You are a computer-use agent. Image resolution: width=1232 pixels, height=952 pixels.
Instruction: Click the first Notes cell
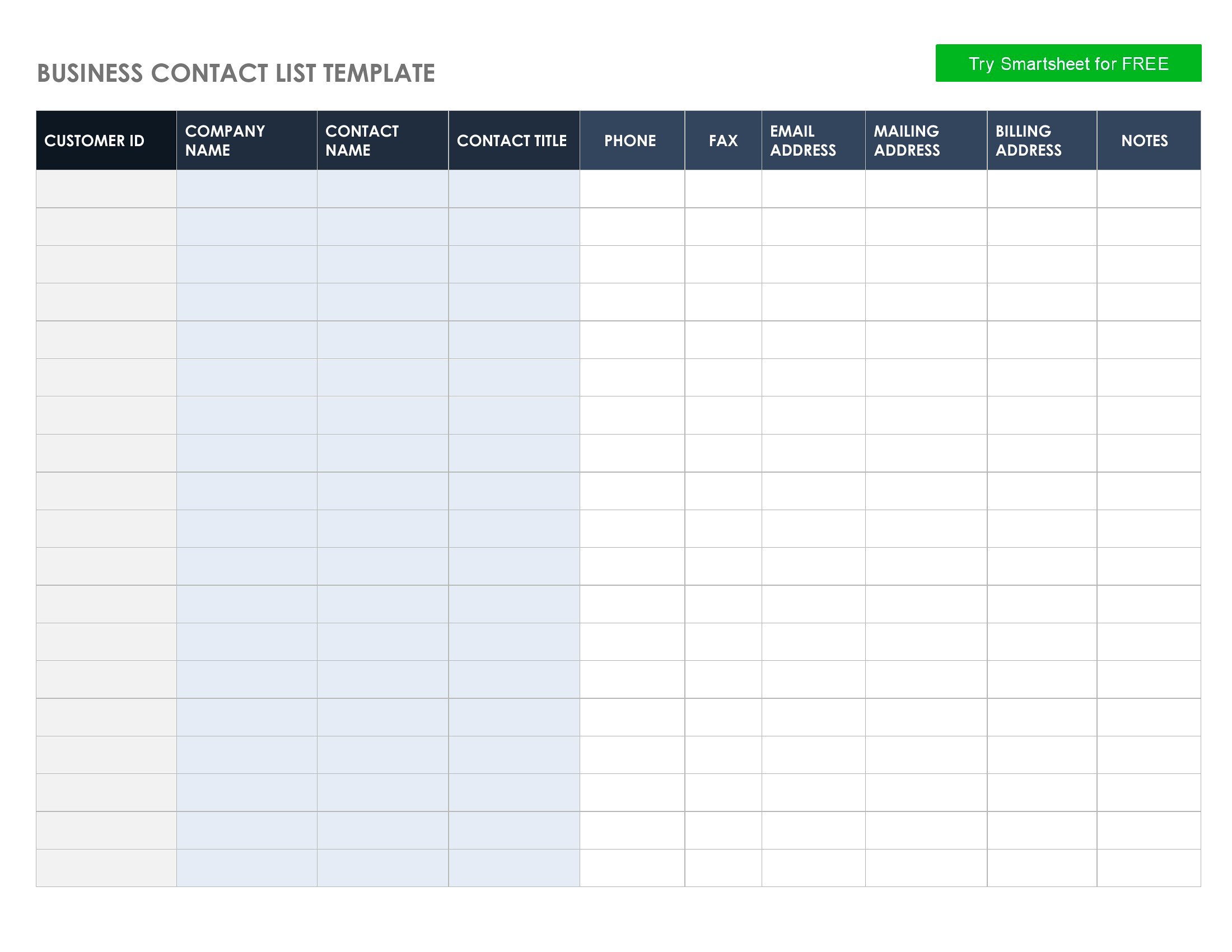(x=1149, y=189)
